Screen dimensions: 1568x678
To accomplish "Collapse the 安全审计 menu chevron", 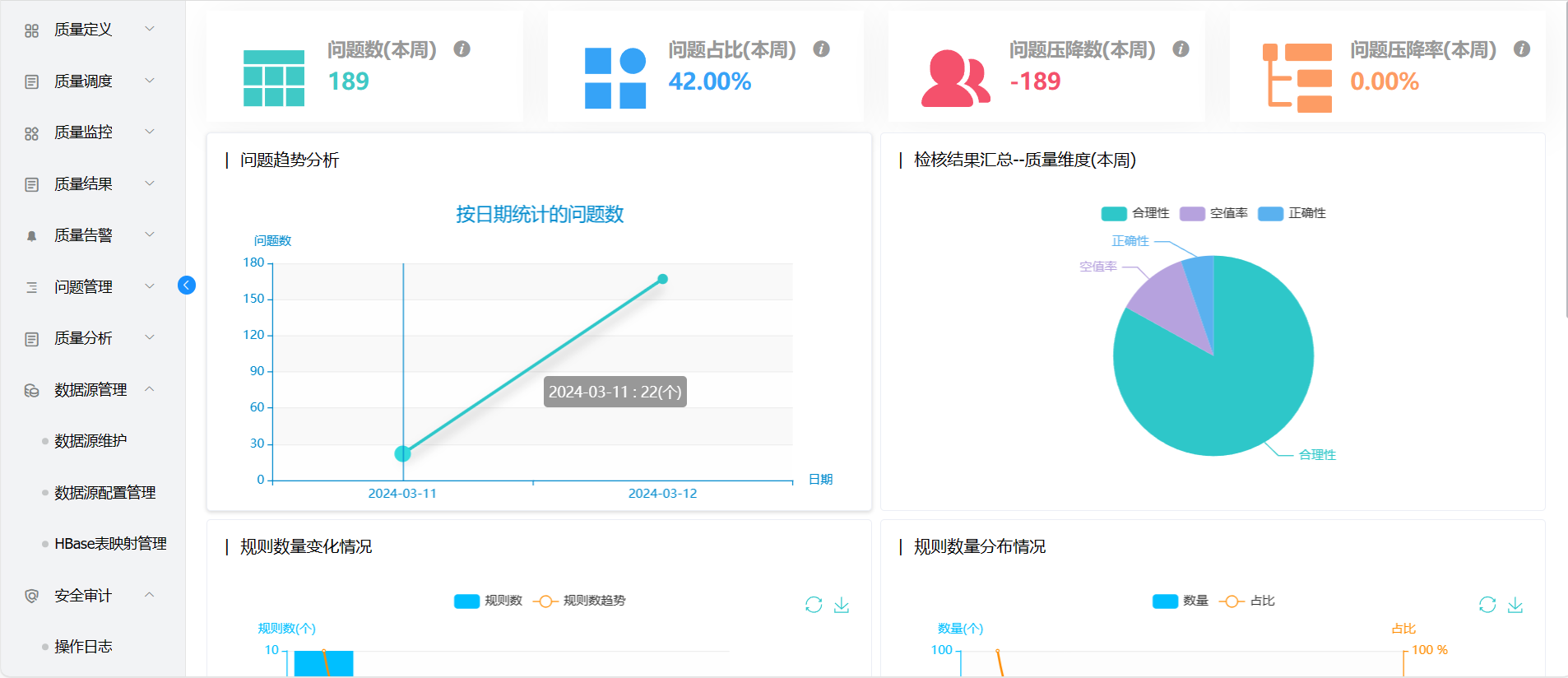I will (150, 595).
